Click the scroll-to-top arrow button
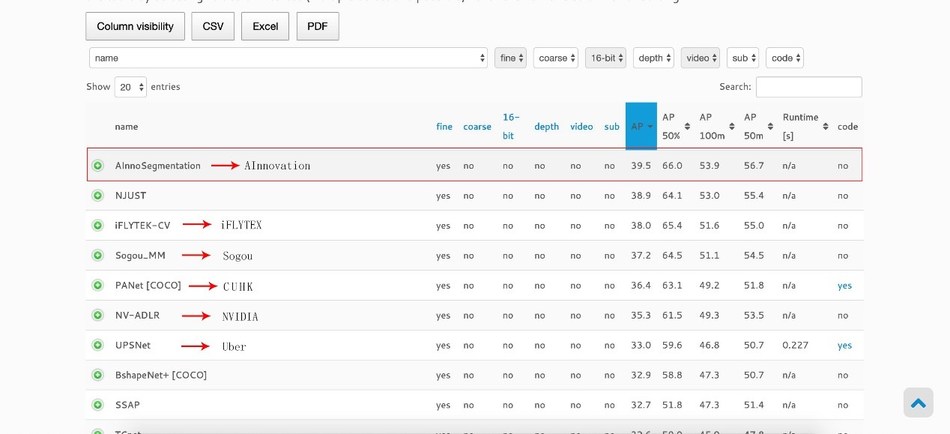 pyautogui.click(x=917, y=402)
